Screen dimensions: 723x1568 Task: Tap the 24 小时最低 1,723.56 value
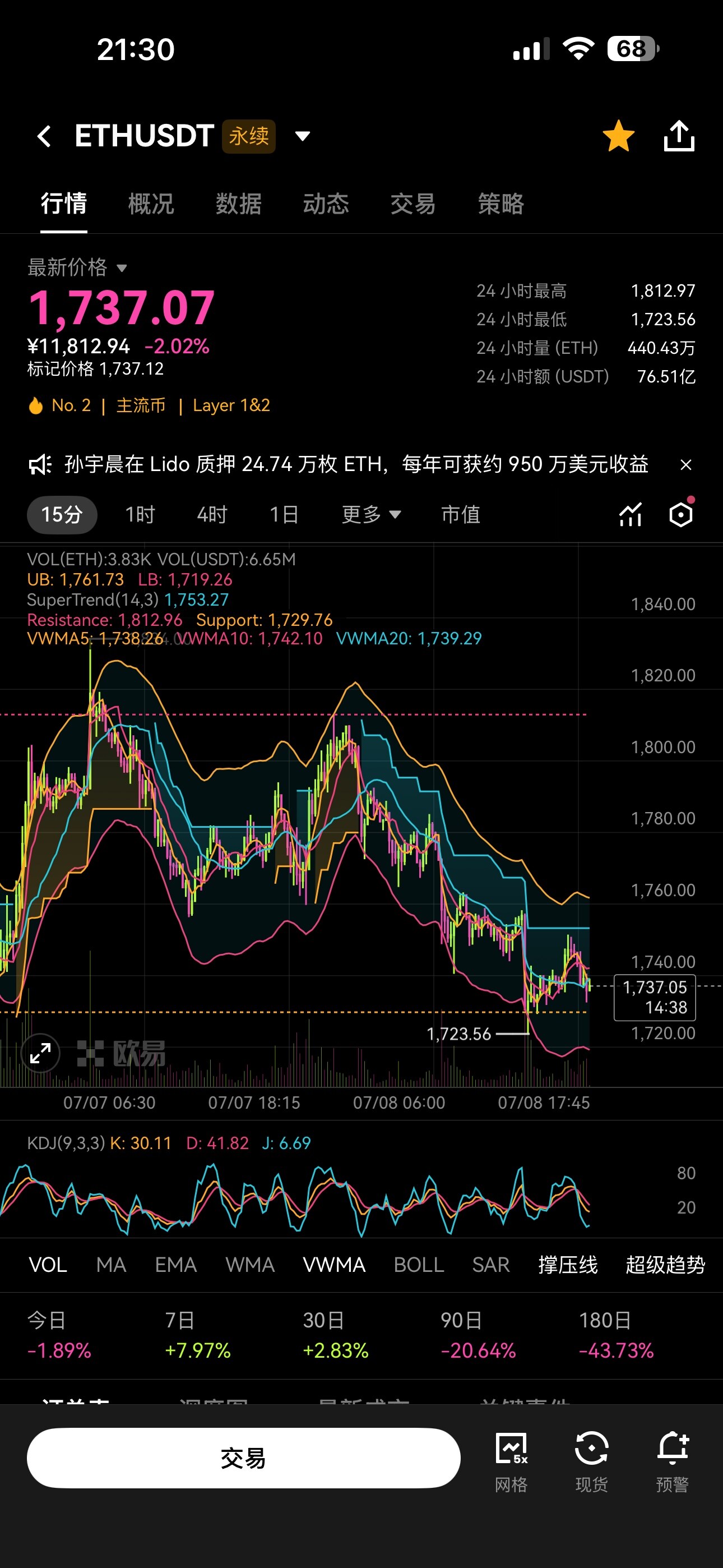click(x=662, y=320)
